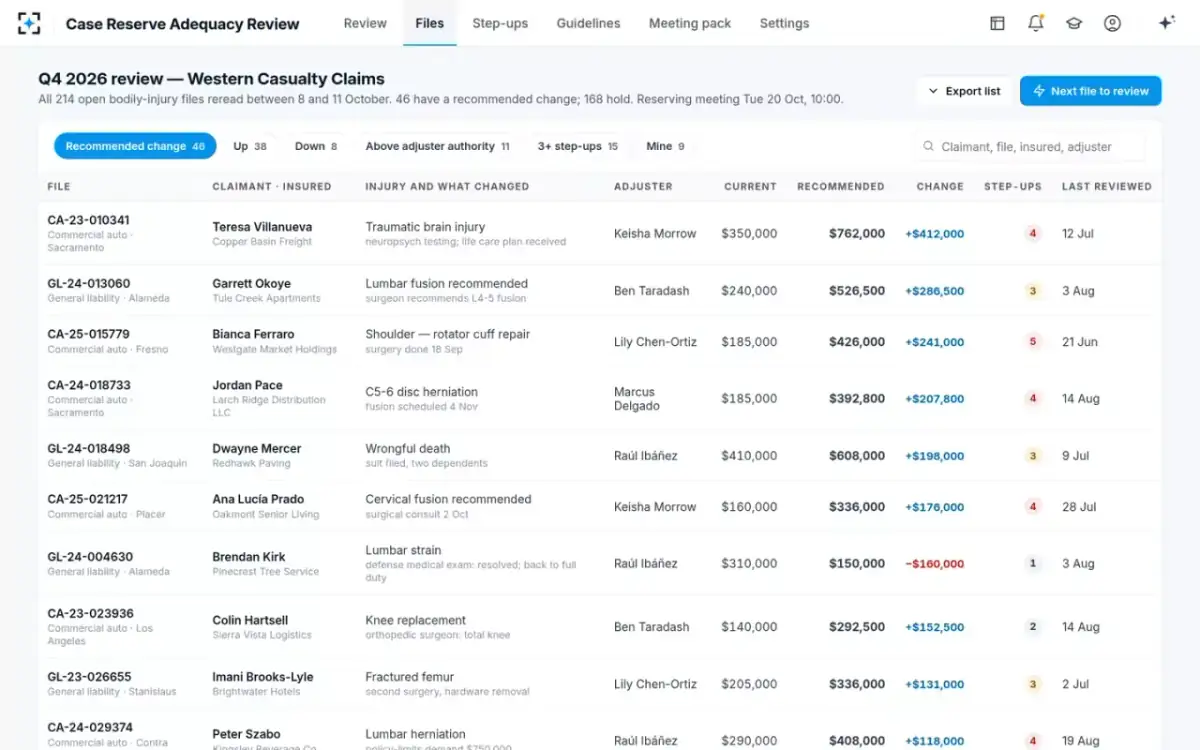The width and height of the screenshot is (1200, 750).
Task: Open the Settings tab
Action: tap(784, 23)
